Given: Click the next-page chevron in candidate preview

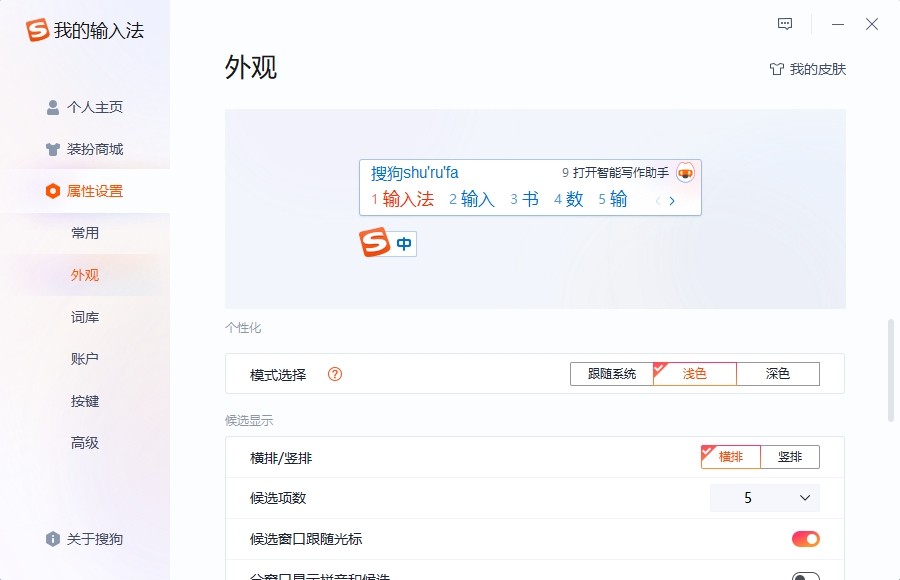Looking at the screenshot, I should (672, 199).
